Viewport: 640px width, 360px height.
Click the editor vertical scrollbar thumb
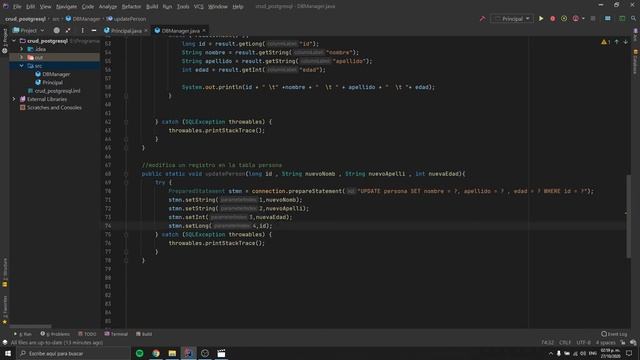click(629, 216)
